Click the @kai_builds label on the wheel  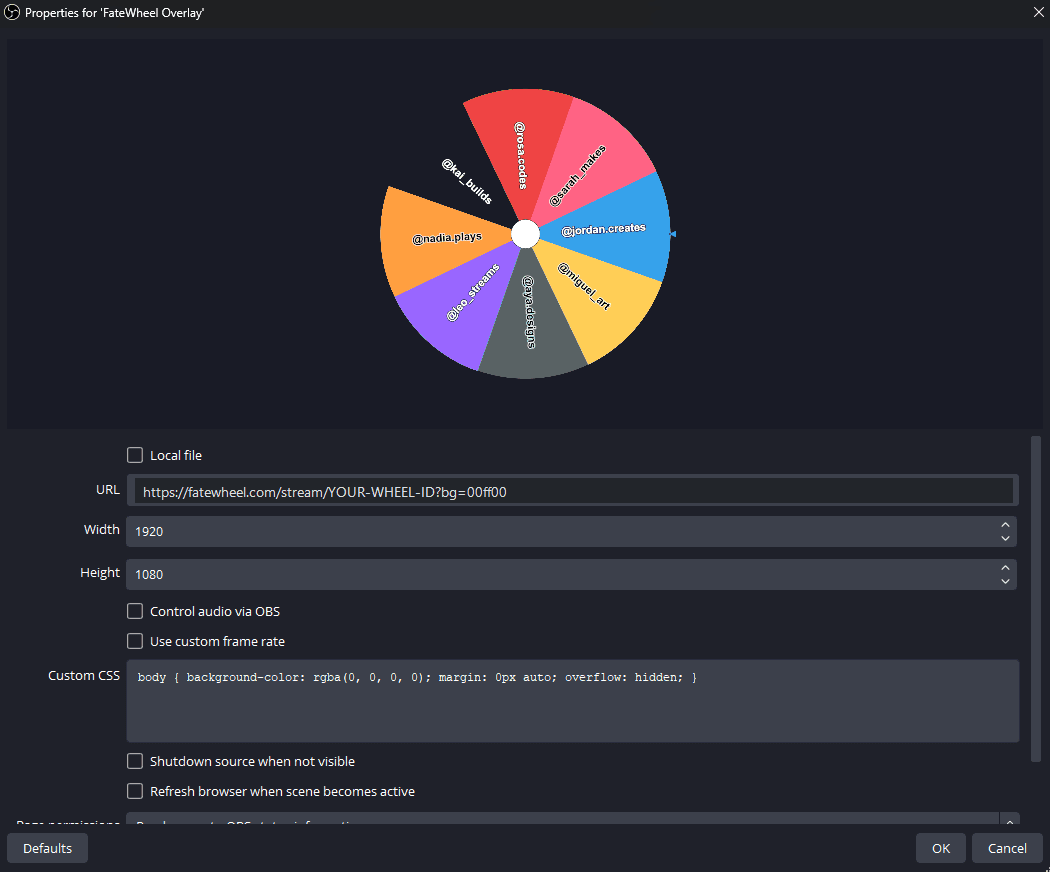click(467, 181)
